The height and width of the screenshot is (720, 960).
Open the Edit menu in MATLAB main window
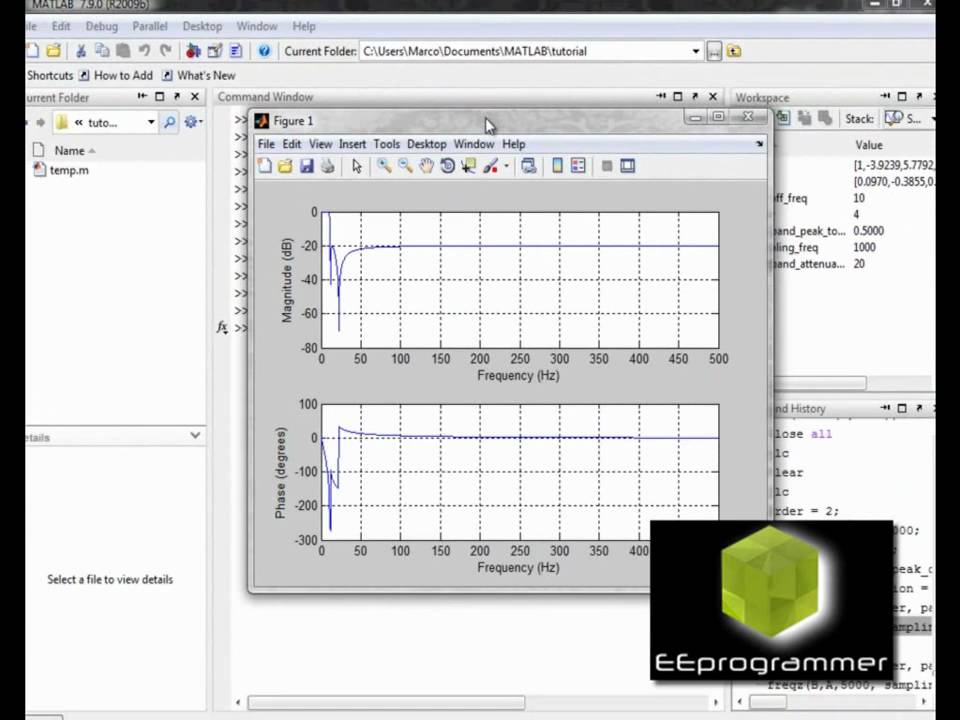61,26
